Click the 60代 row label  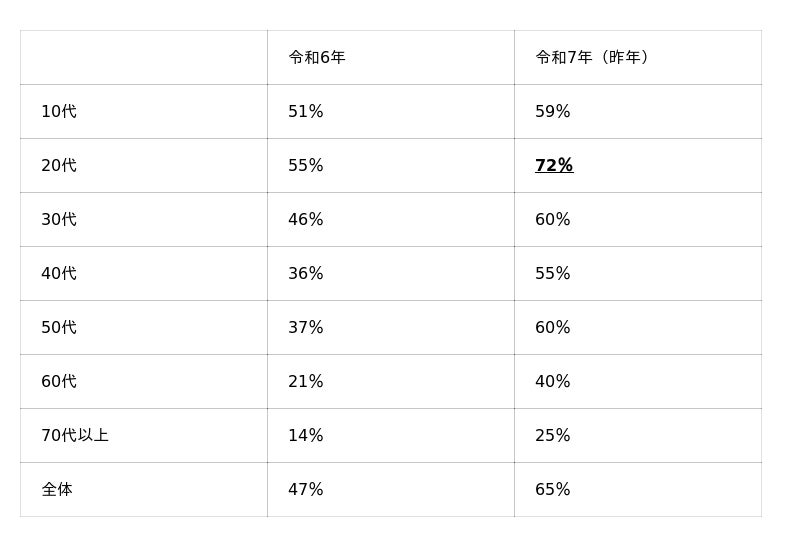coord(59,382)
